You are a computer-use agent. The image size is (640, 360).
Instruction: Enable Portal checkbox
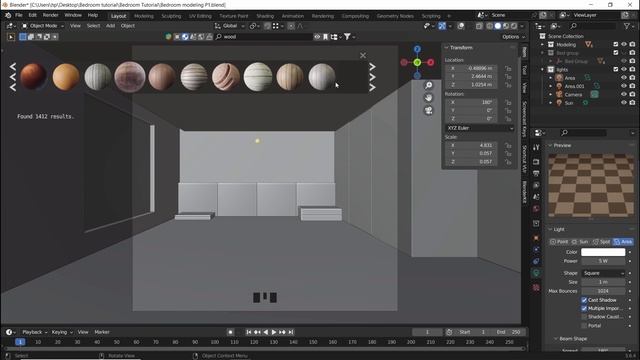584,326
